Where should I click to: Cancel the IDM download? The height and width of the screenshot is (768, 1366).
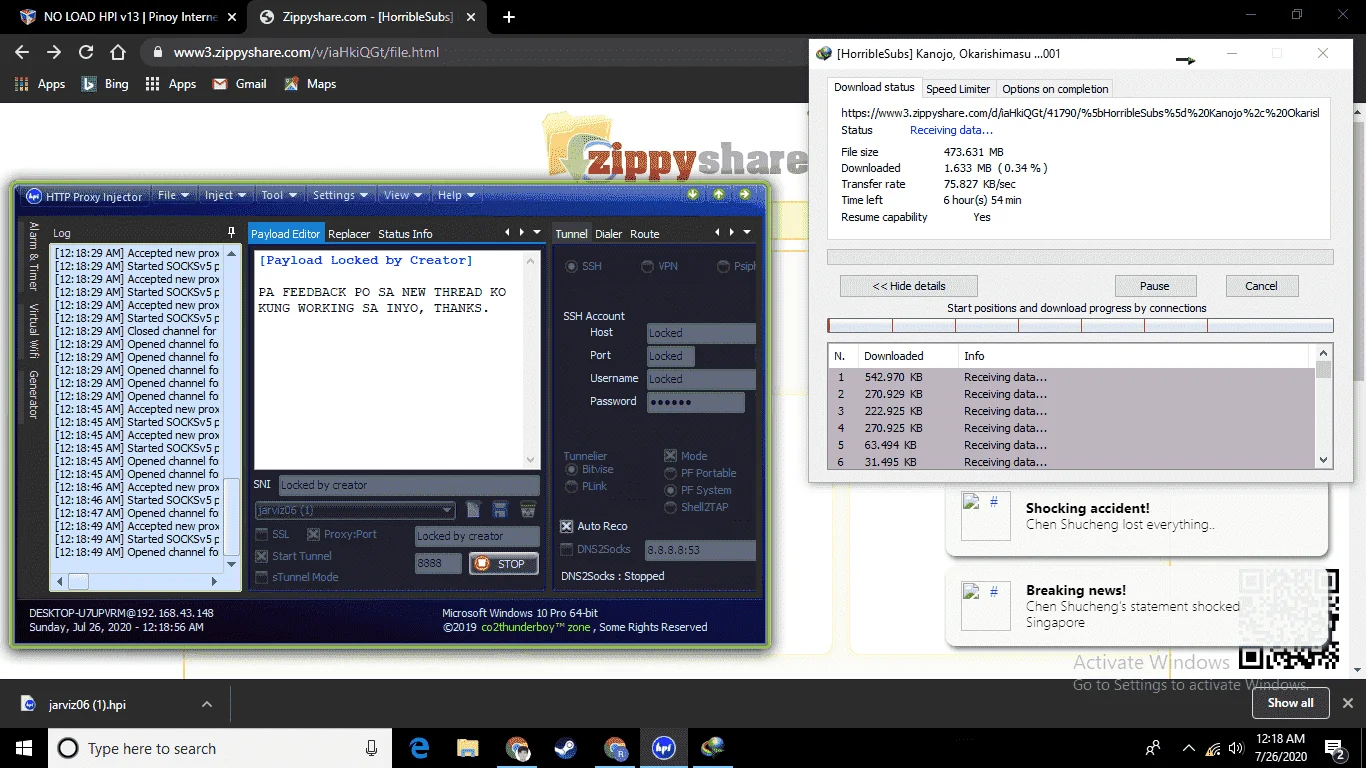click(1261, 286)
